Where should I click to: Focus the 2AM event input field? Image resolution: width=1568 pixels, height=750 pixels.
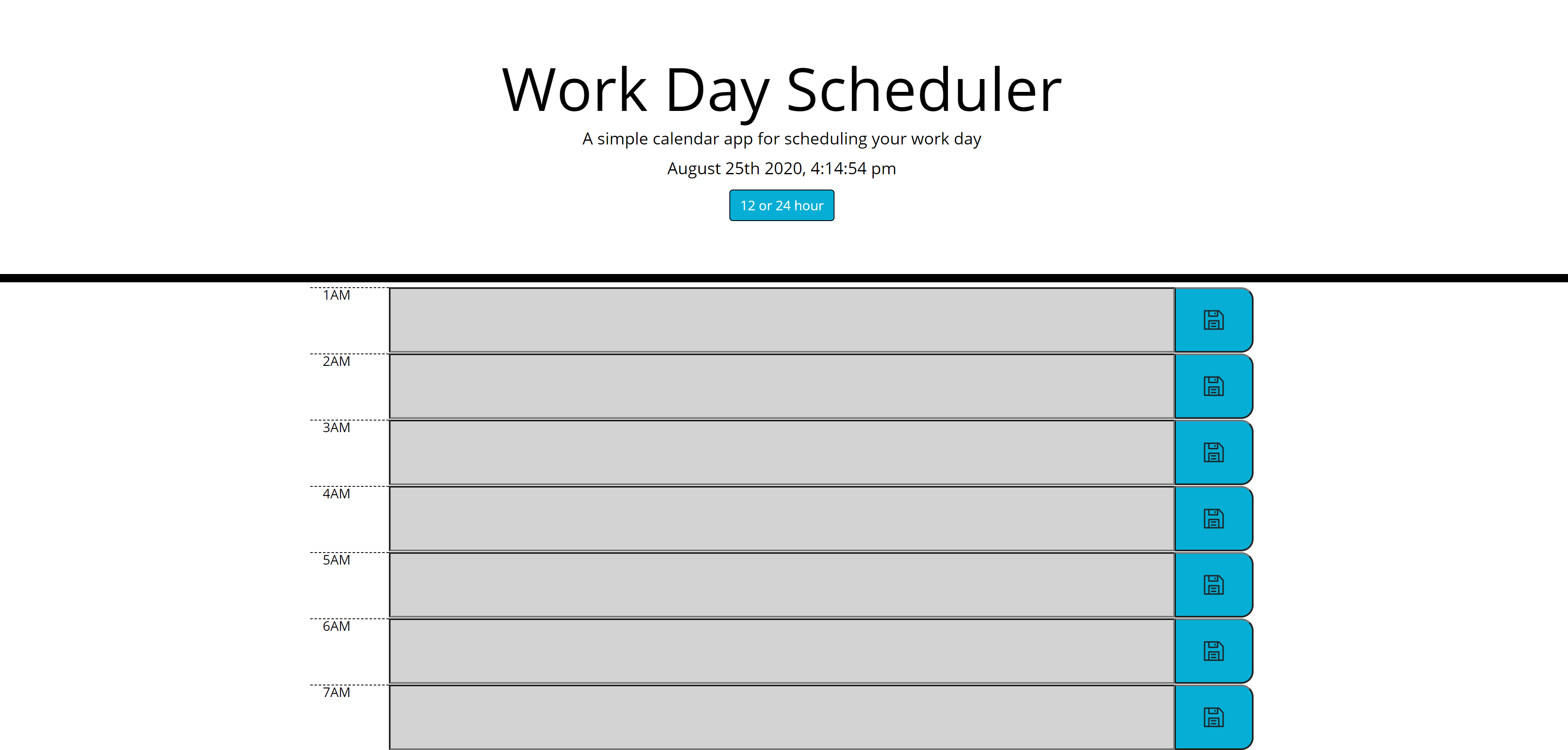(782, 387)
